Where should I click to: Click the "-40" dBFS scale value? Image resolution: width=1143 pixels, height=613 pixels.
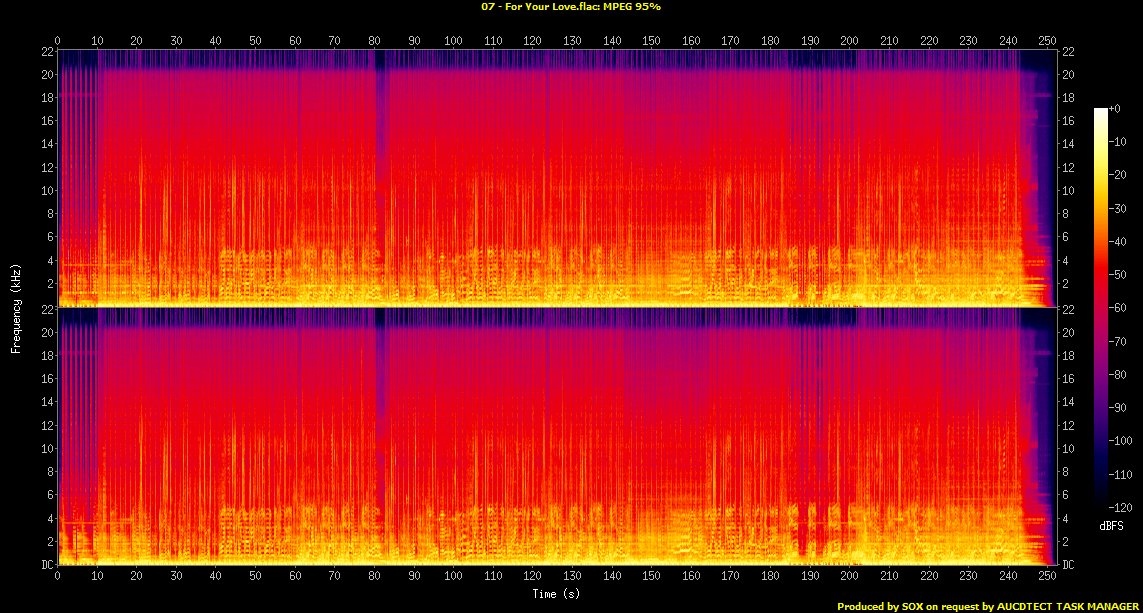[1117, 241]
